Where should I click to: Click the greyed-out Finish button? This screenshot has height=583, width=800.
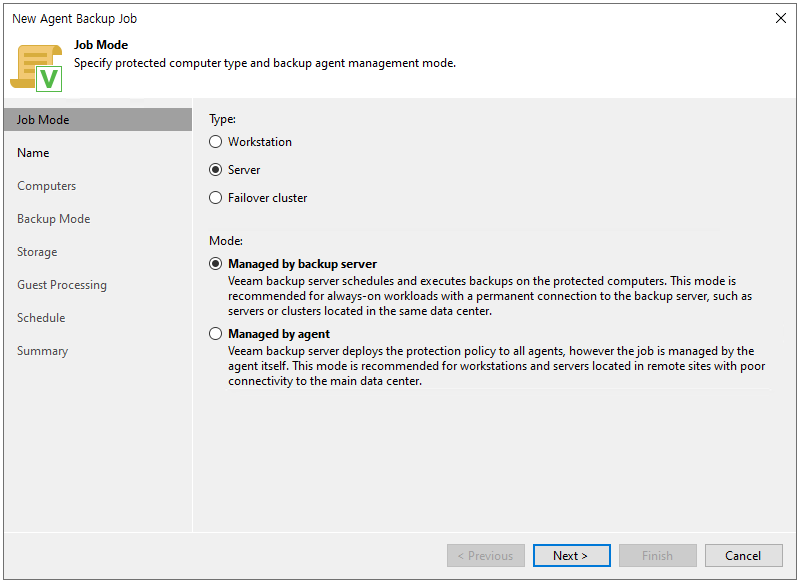pyautogui.click(x=658, y=555)
